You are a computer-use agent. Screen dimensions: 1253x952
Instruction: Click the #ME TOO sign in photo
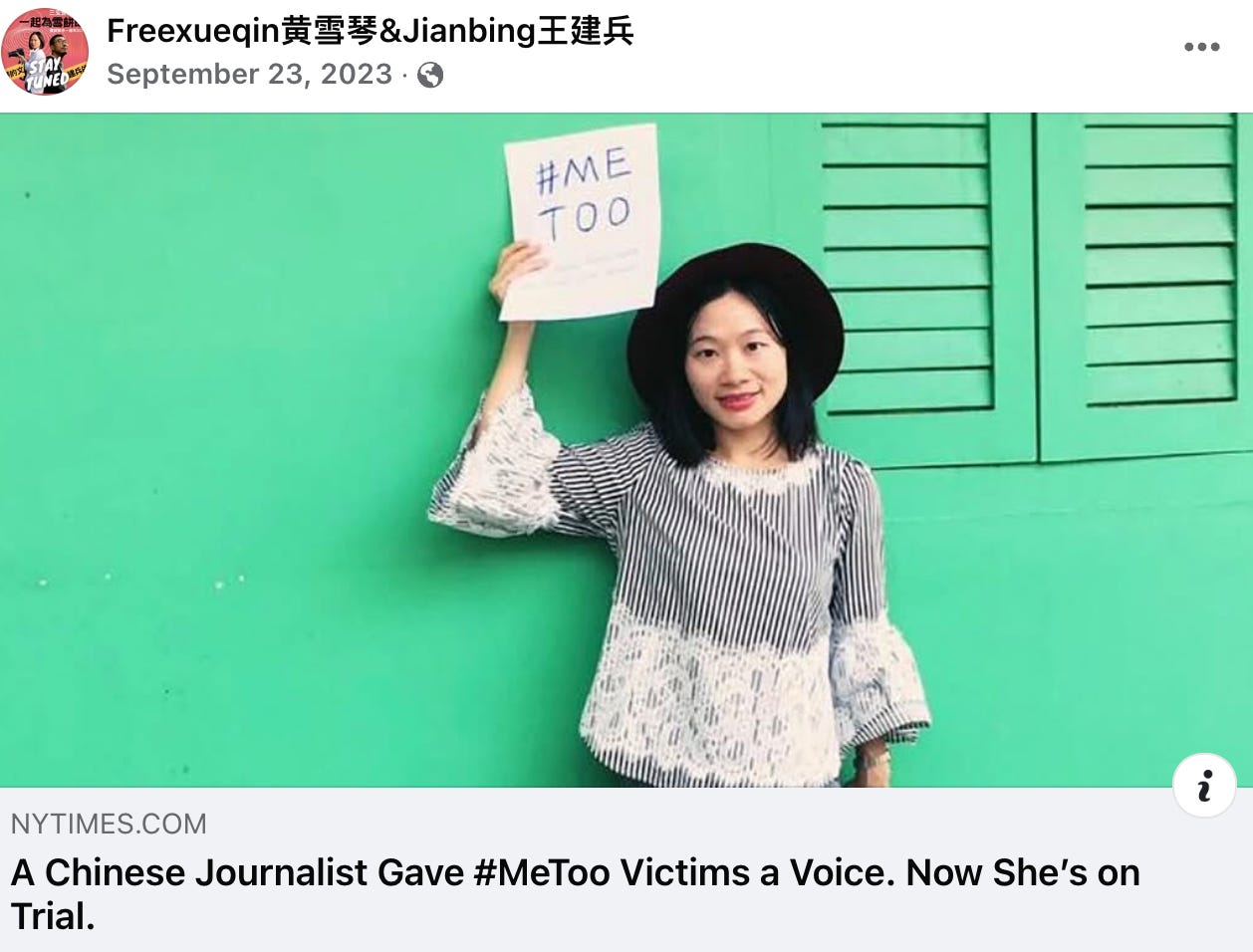tap(582, 221)
